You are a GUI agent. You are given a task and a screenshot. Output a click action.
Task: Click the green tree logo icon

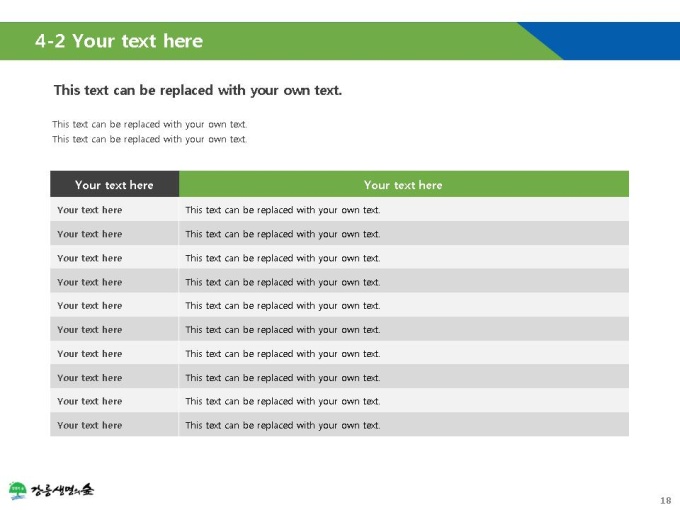pos(17,490)
